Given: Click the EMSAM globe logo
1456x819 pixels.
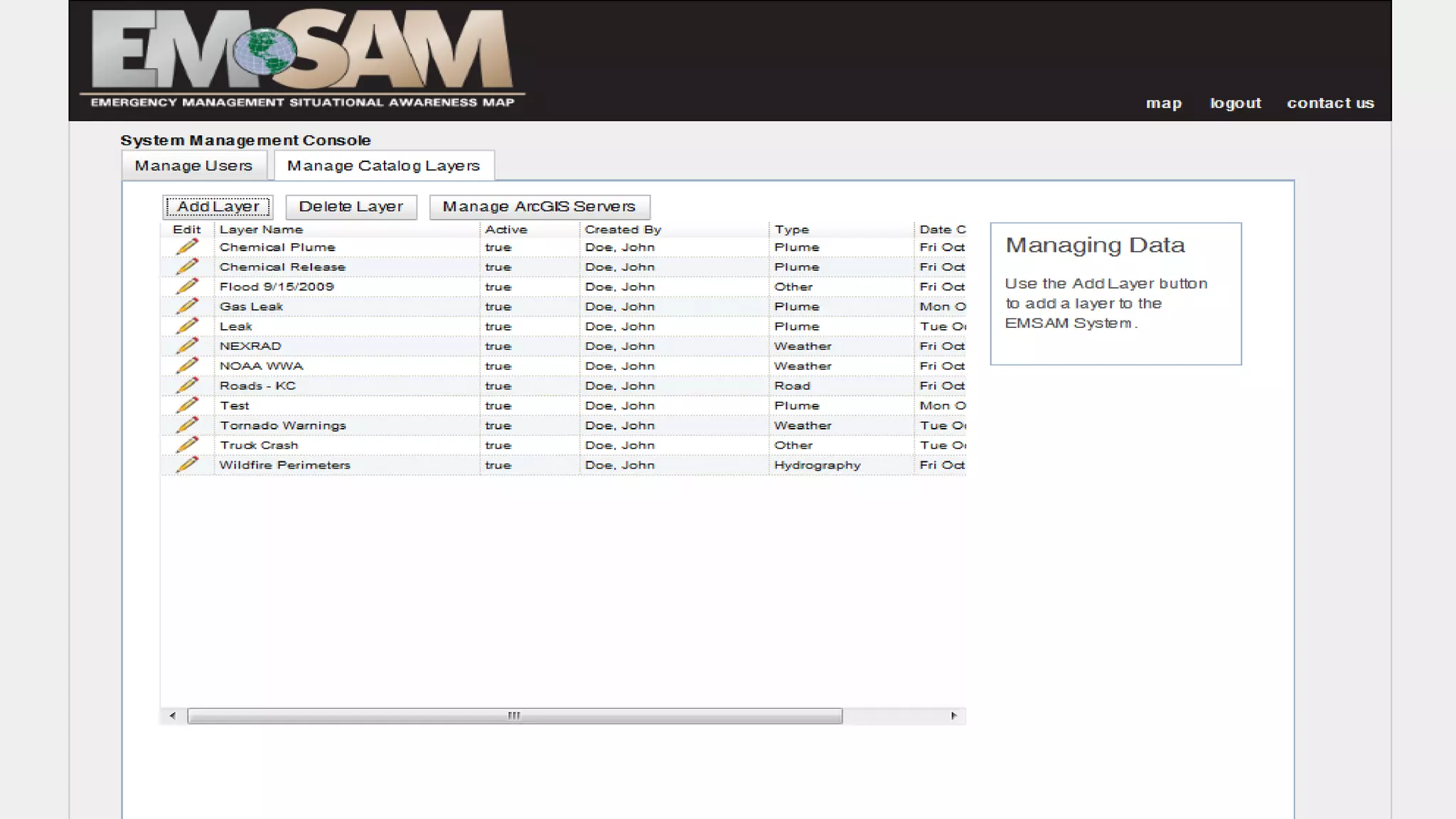Looking at the screenshot, I should point(264,53).
